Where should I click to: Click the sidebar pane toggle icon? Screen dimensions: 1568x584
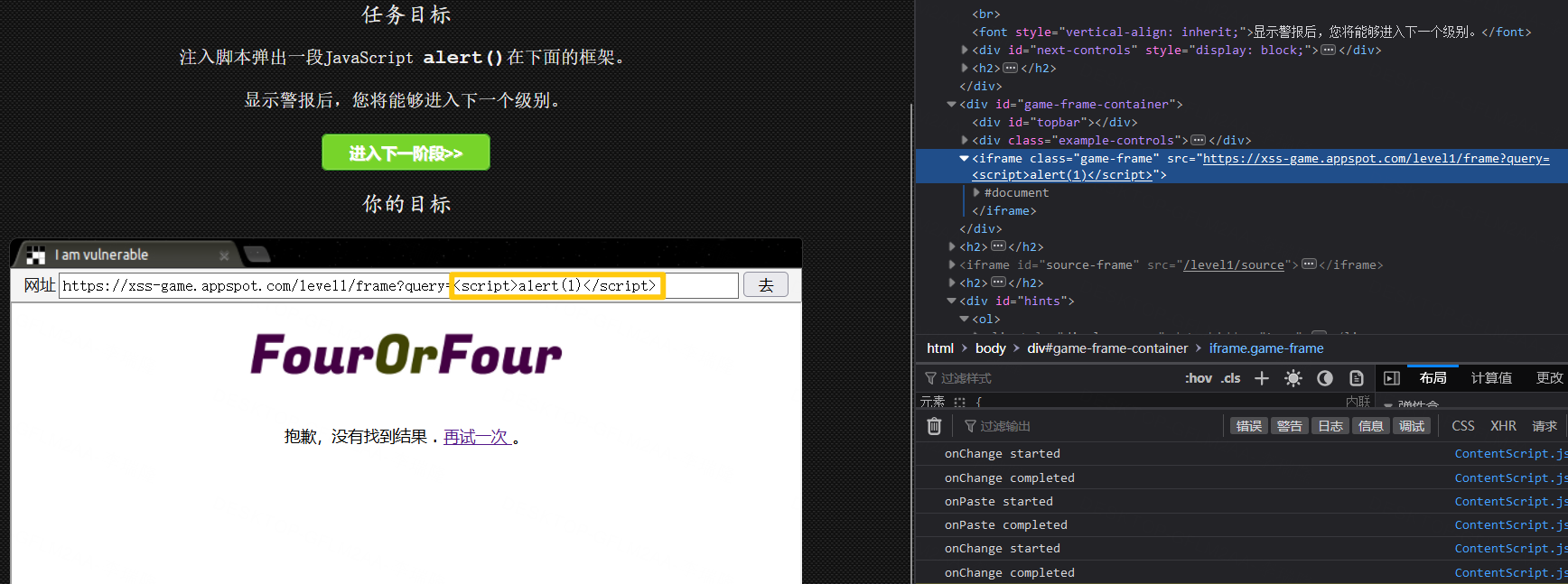click(1392, 378)
